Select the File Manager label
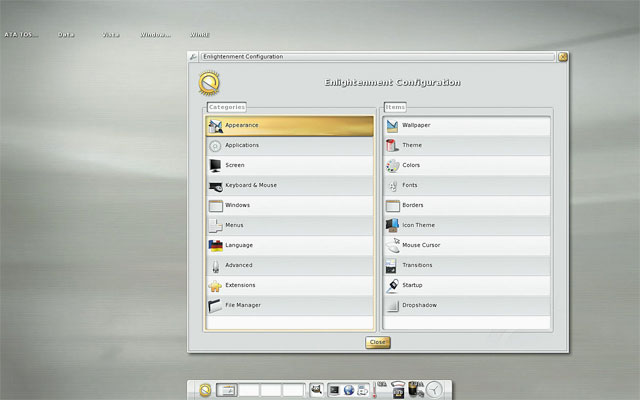The image size is (640, 400). pyautogui.click(x=243, y=305)
